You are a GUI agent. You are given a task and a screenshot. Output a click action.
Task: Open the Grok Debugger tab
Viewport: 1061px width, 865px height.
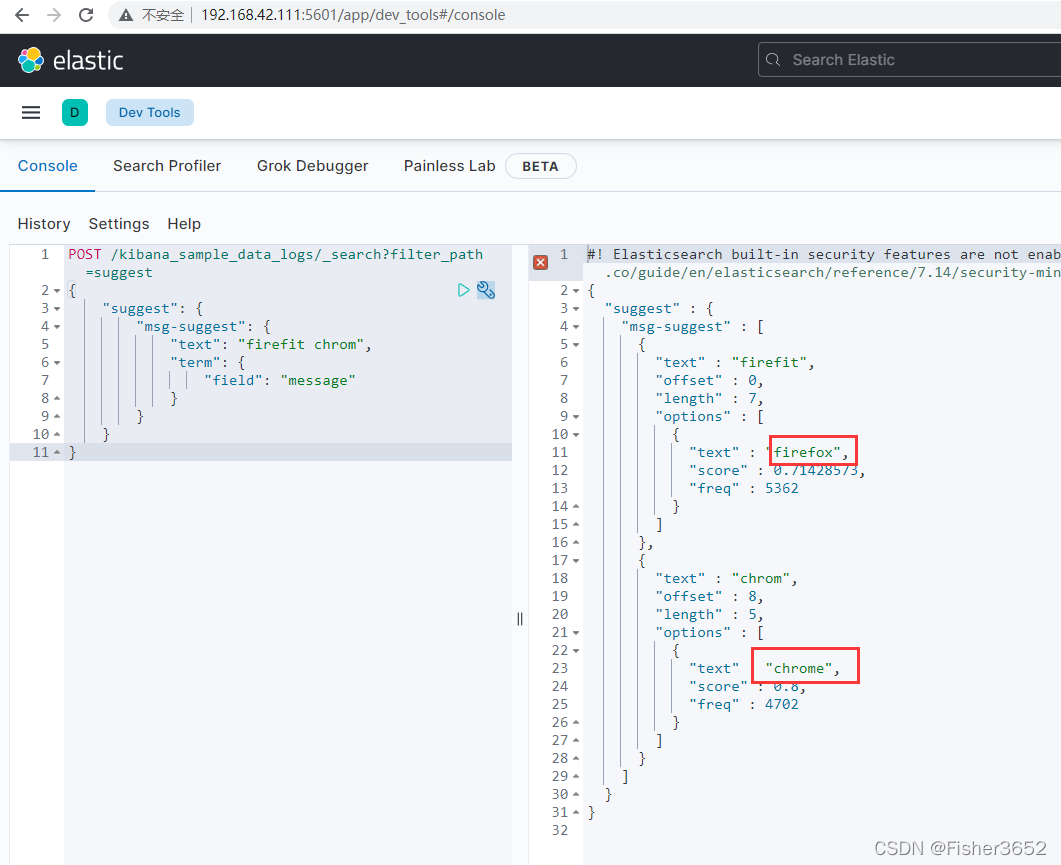point(313,166)
